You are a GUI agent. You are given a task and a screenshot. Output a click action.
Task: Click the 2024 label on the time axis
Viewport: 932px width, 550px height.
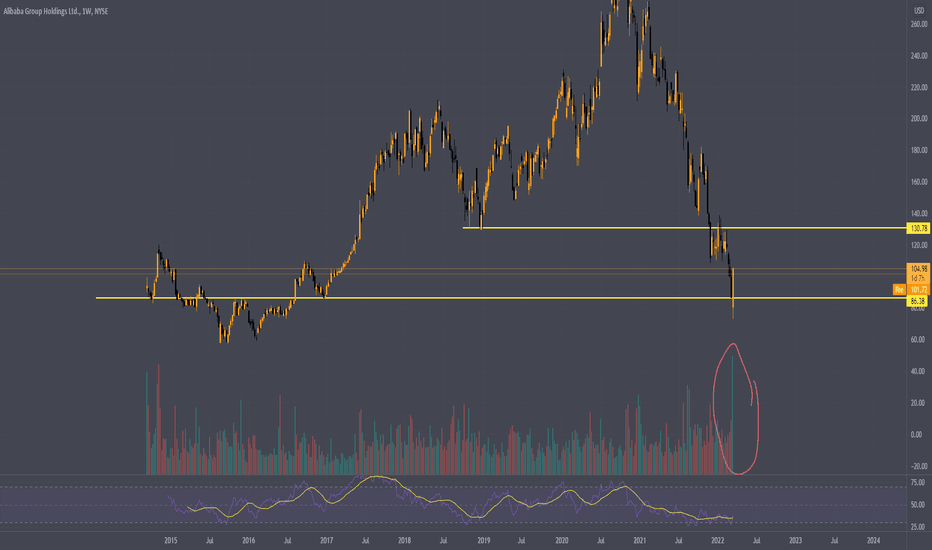click(x=874, y=540)
